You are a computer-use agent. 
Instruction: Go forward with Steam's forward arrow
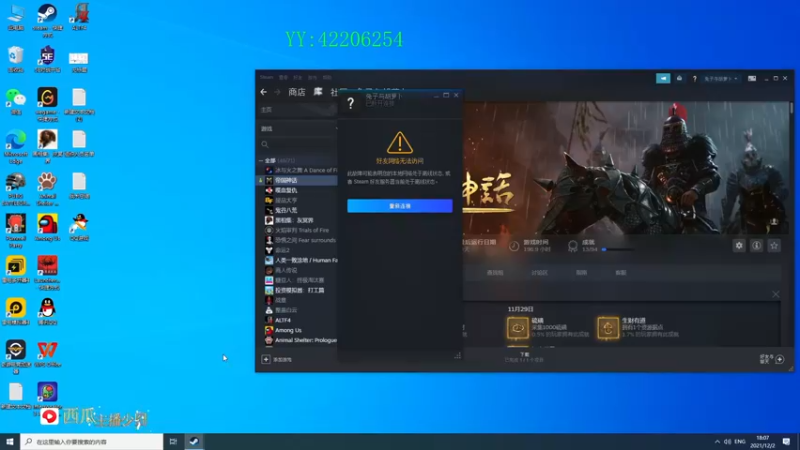(x=278, y=92)
